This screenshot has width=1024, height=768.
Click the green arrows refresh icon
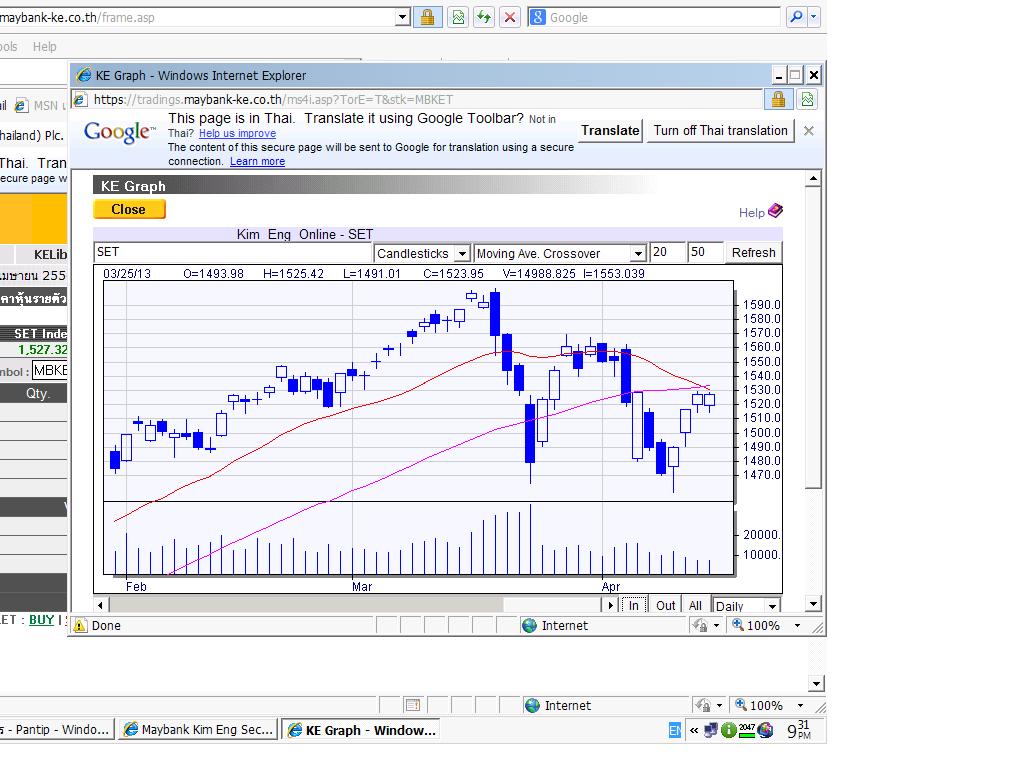(484, 17)
